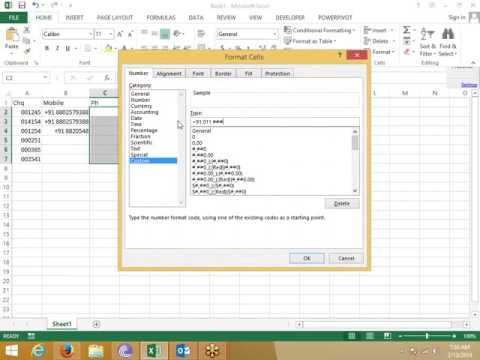Select Percentage in the Category list
The height and width of the screenshot is (360, 480).
click(144, 130)
